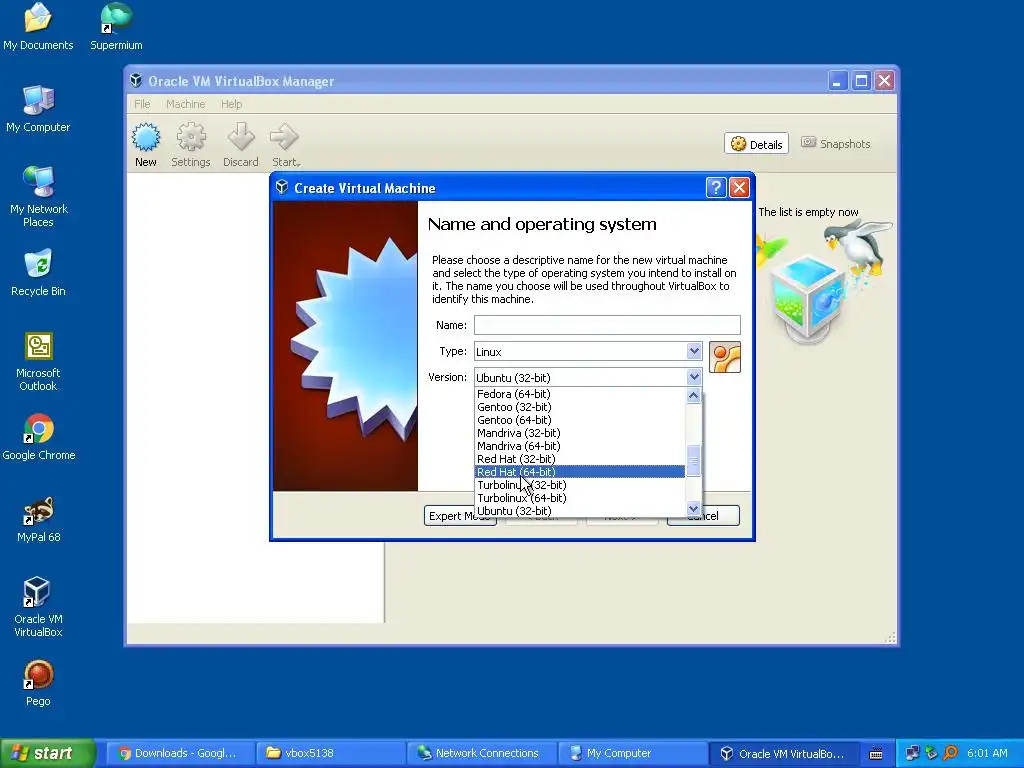1024x768 pixels.
Task: Minimize the VirtualBox Manager window
Action: (x=838, y=81)
